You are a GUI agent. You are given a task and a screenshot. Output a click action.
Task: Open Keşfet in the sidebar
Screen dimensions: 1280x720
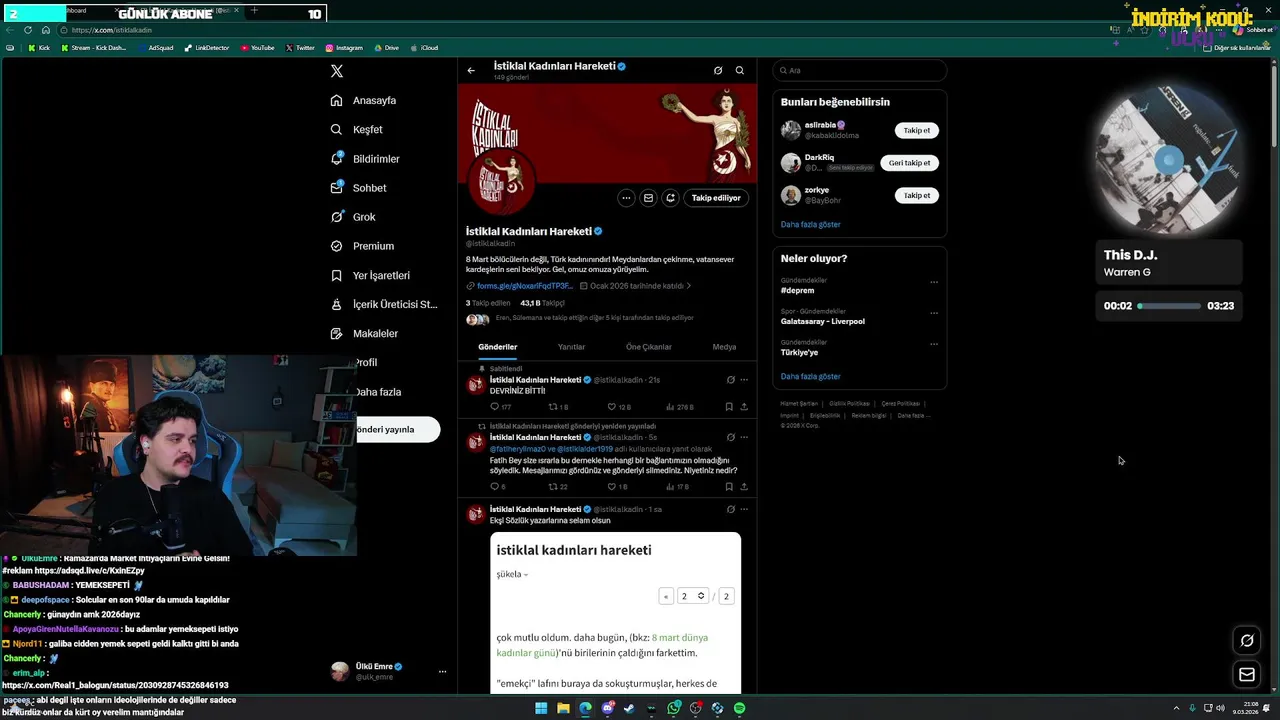tap(357, 130)
